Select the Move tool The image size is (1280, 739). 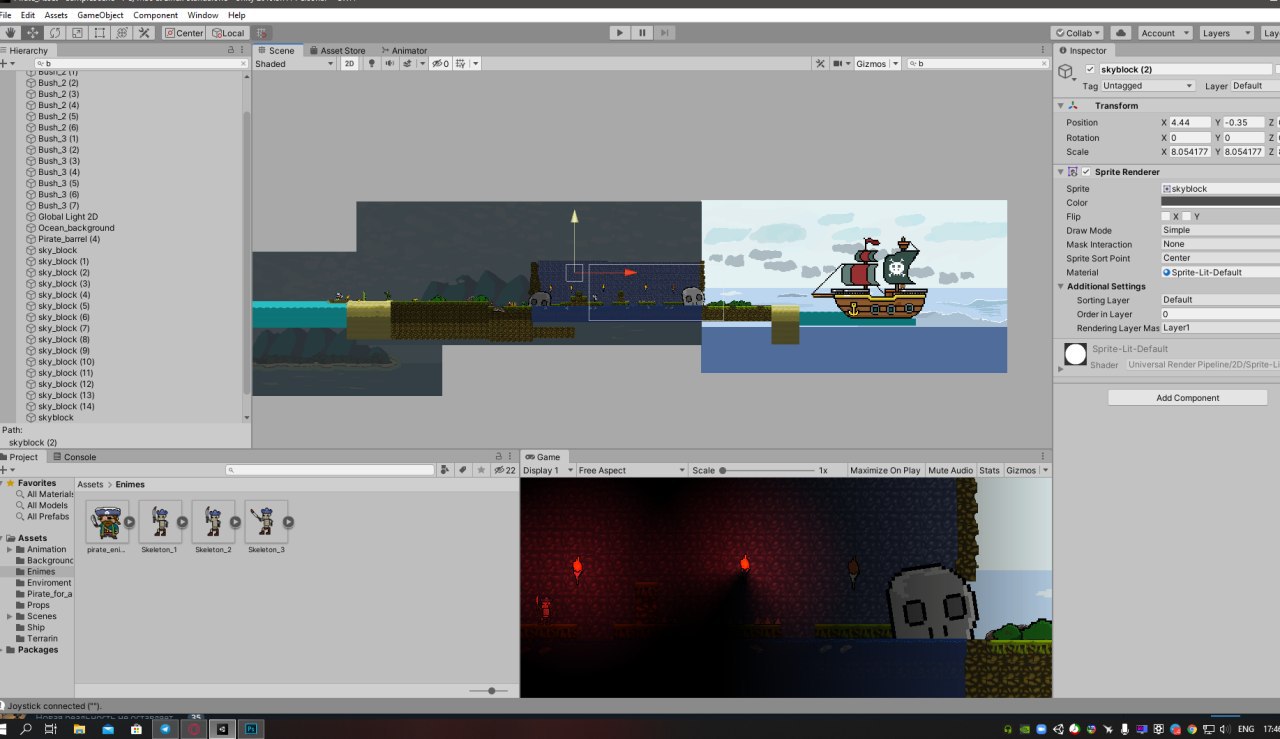pos(33,33)
